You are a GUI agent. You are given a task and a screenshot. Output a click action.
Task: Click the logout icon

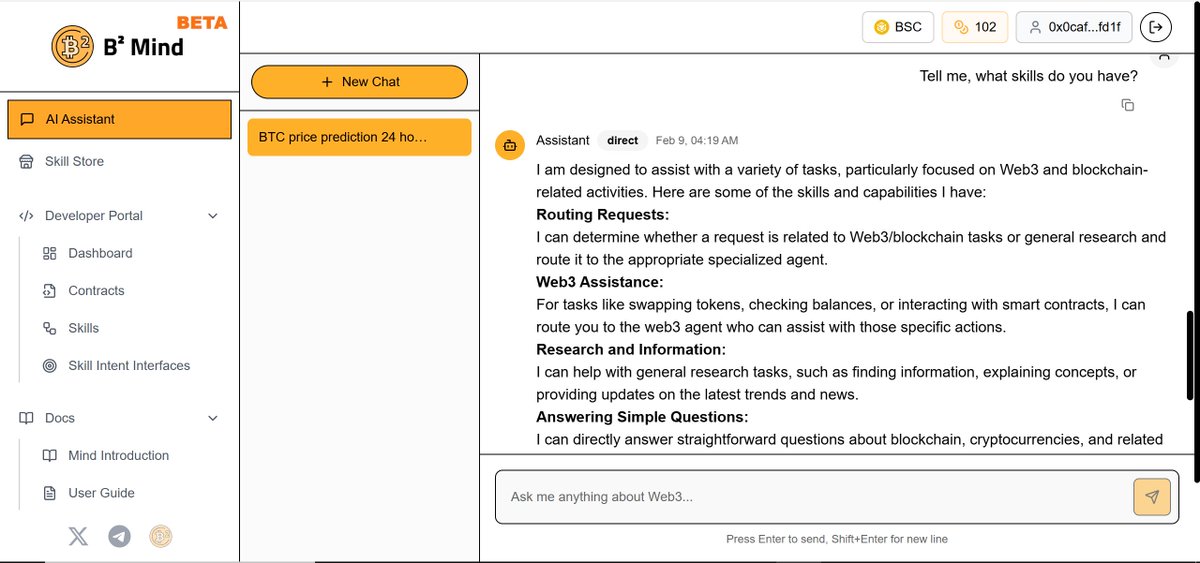tap(1156, 27)
